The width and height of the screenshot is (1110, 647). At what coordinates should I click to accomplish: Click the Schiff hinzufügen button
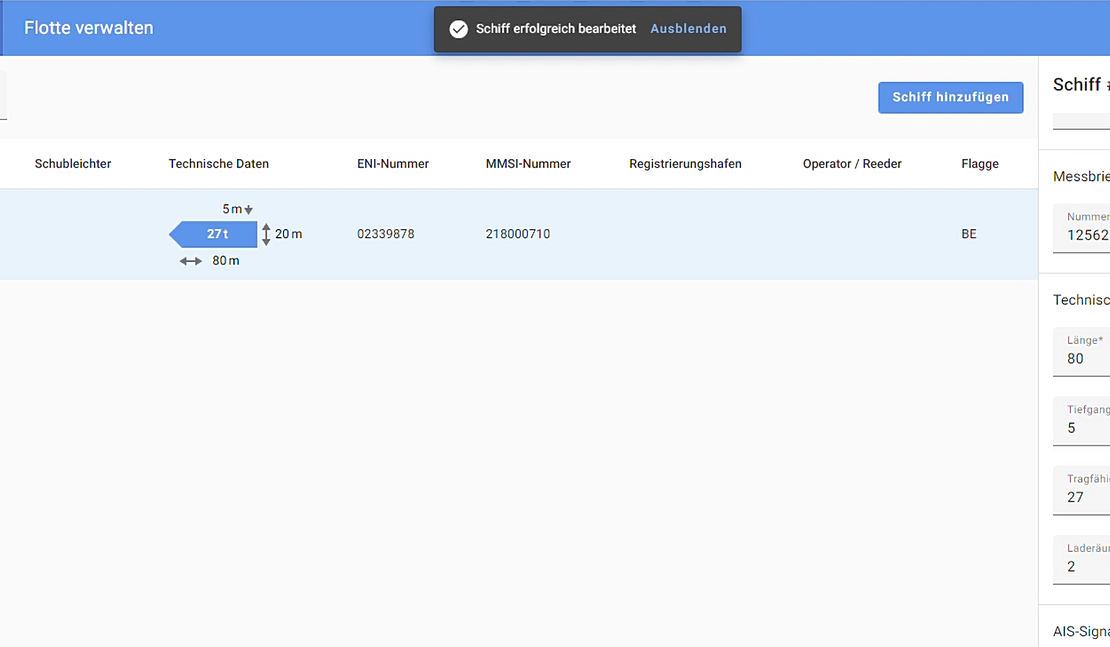click(x=951, y=98)
